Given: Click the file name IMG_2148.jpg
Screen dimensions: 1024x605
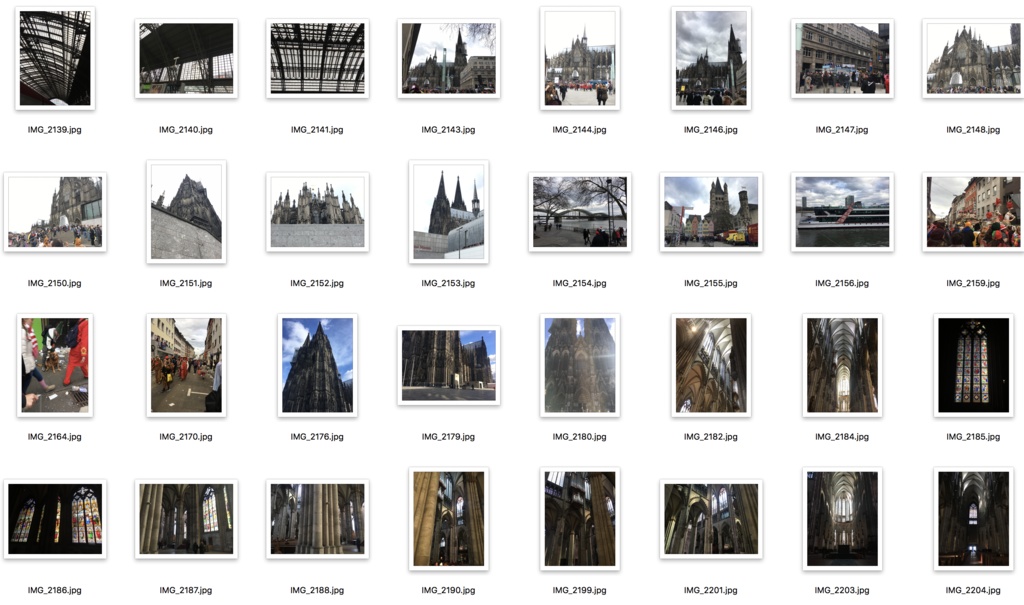Looking at the screenshot, I should (974, 130).
